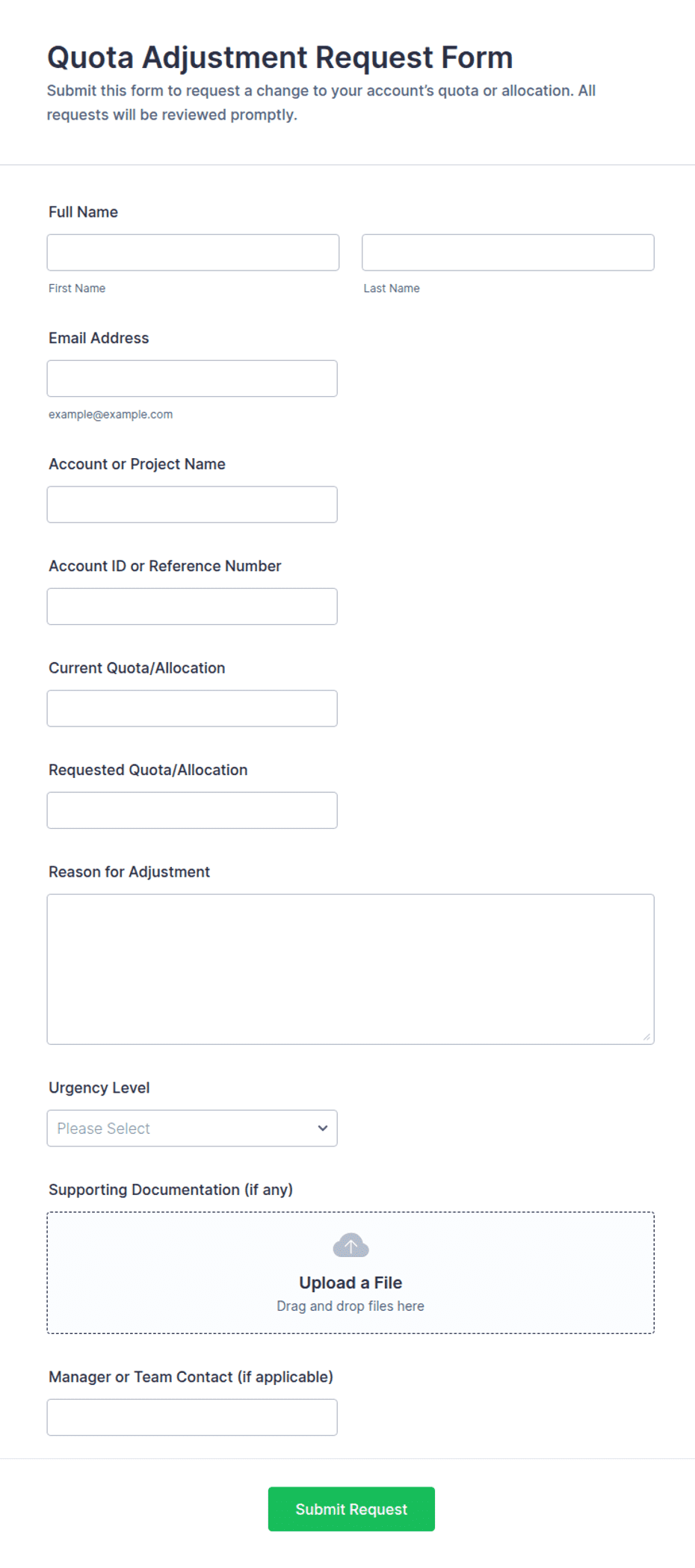695x1568 pixels.
Task: Click the Drag and drop files here area
Action: [350, 1306]
